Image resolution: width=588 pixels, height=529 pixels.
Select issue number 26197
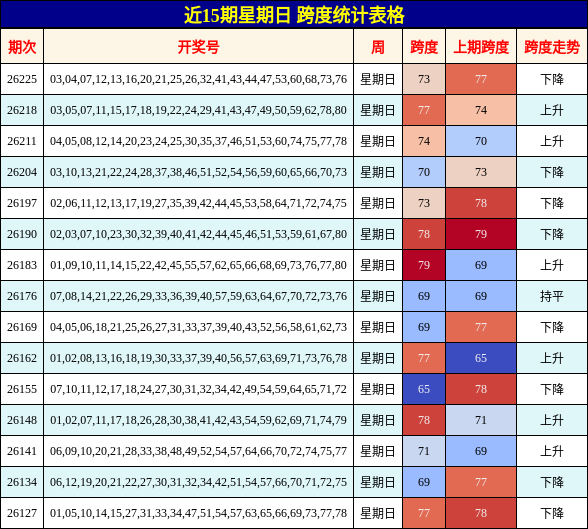pyautogui.click(x=22, y=203)
